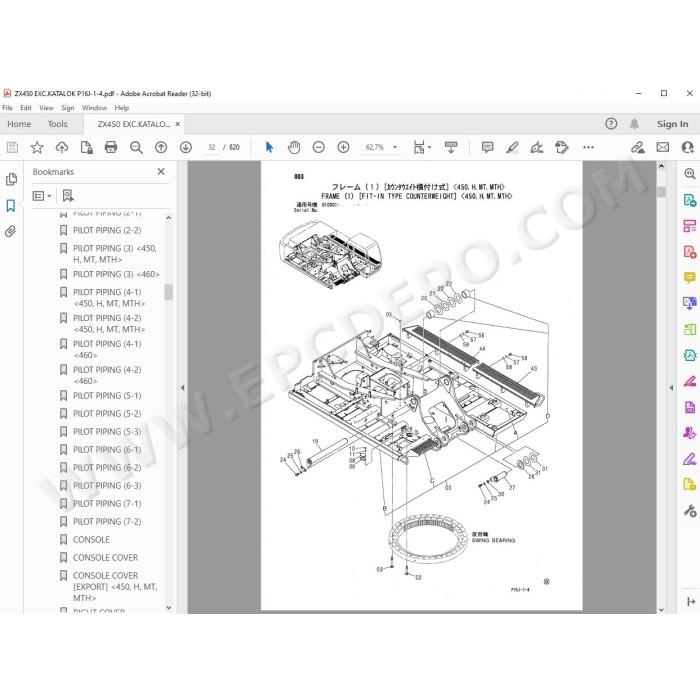Open the Edit menu

[x=26, y=108]
